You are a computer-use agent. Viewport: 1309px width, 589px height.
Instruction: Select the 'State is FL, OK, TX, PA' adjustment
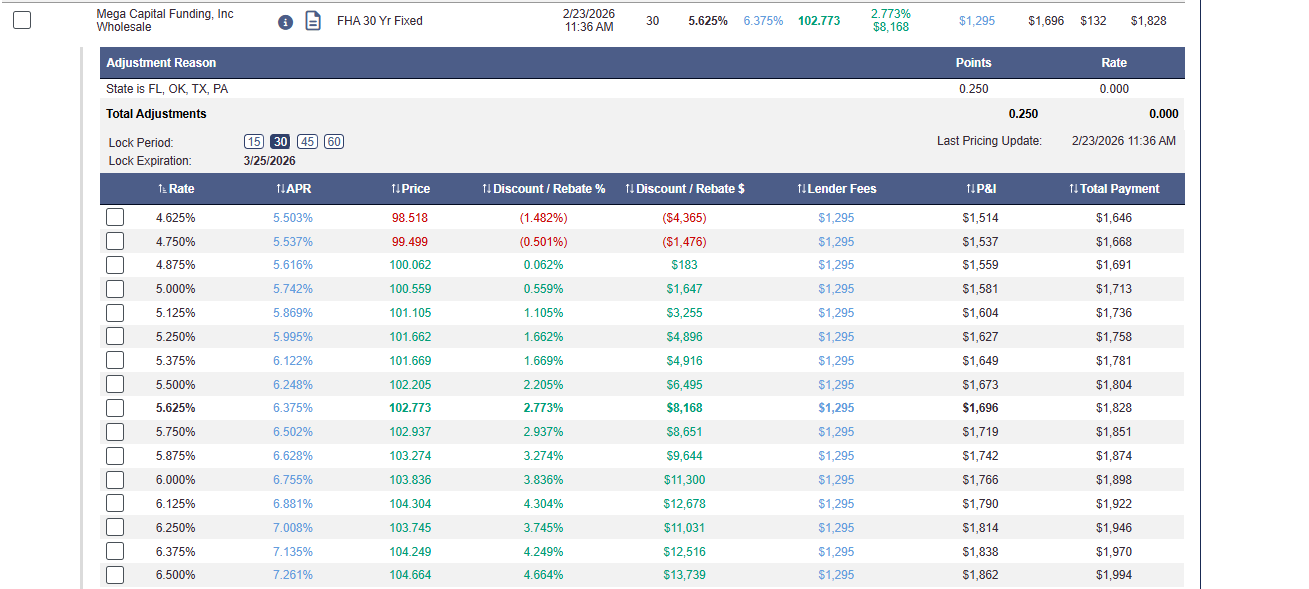tap(167, 89)
